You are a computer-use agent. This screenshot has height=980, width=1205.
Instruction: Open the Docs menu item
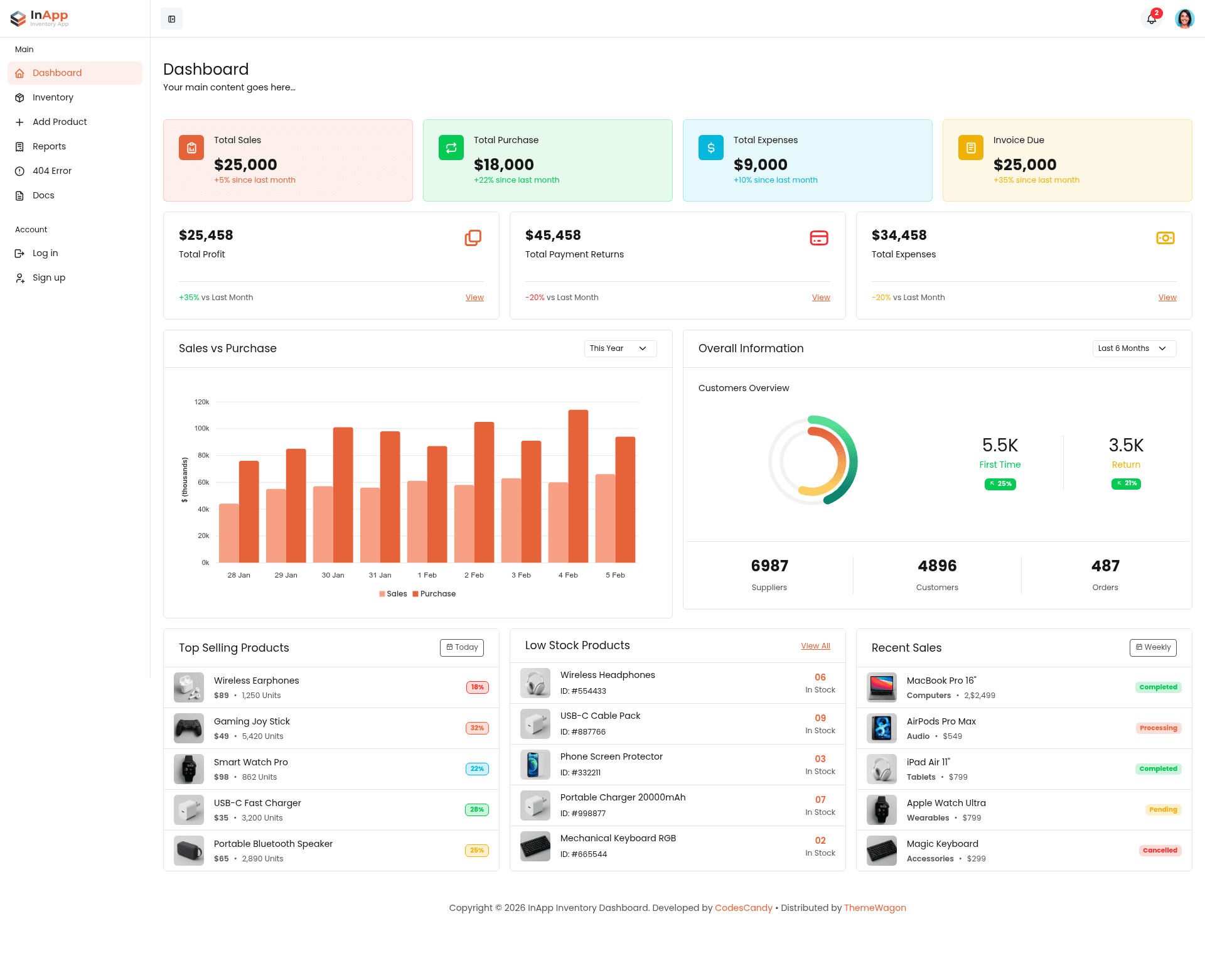(75, 195)
